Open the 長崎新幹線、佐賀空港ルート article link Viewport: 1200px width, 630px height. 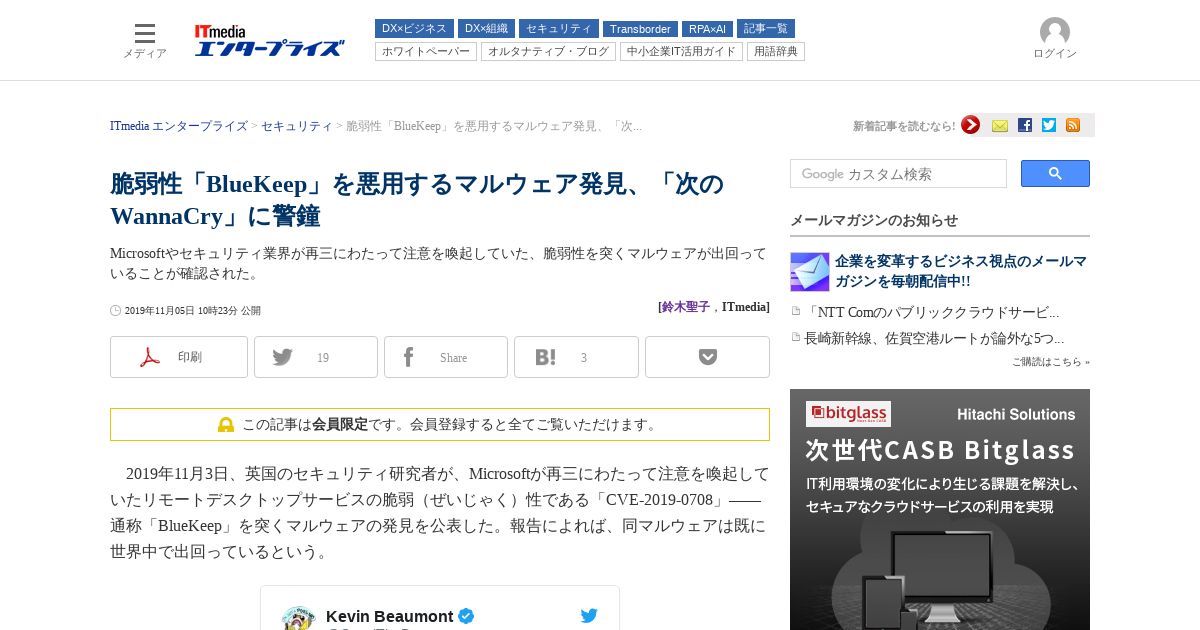tap(934, 338)
